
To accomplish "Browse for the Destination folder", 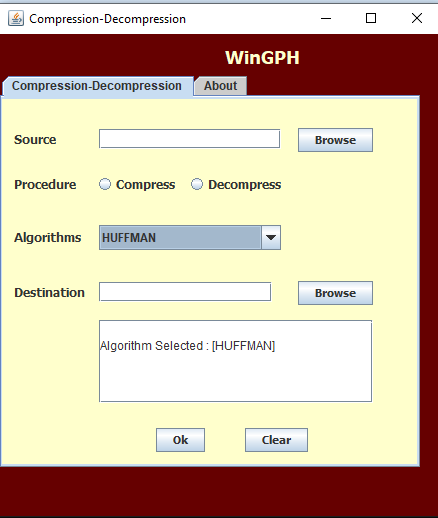I will pos(335,293).
